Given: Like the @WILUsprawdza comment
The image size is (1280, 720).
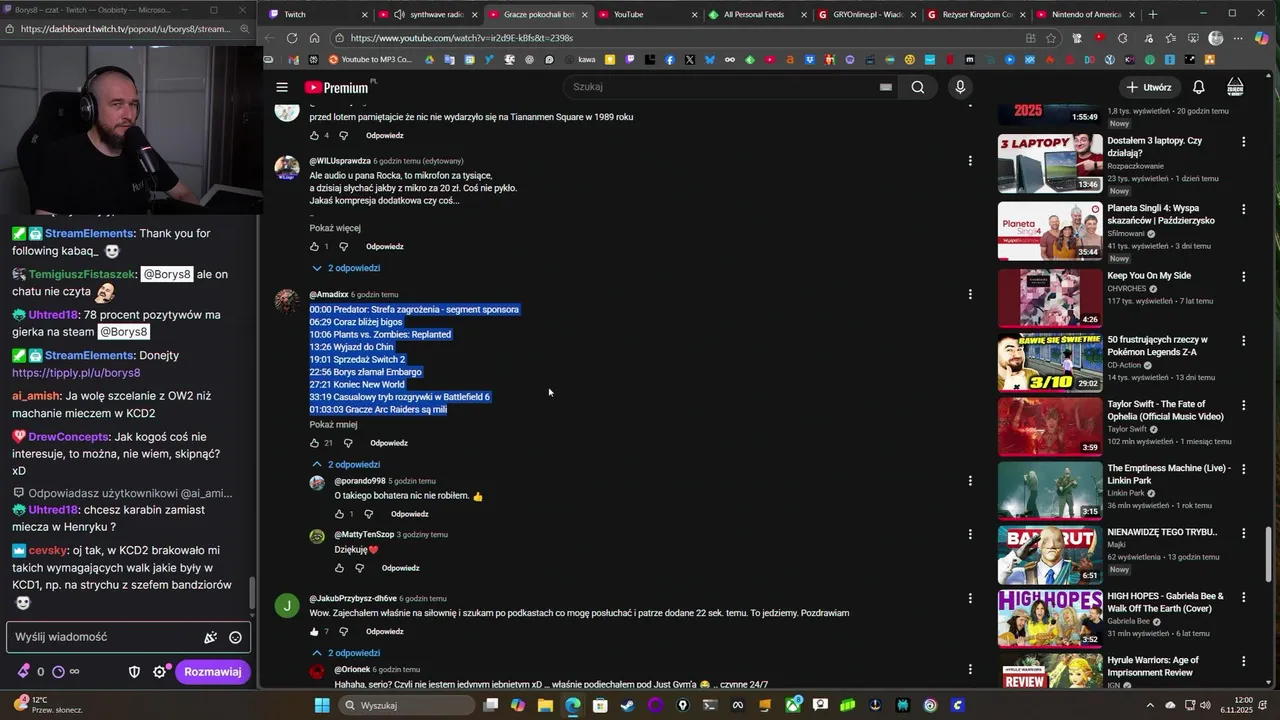Looking at the screenshot, I should [314, 246].
